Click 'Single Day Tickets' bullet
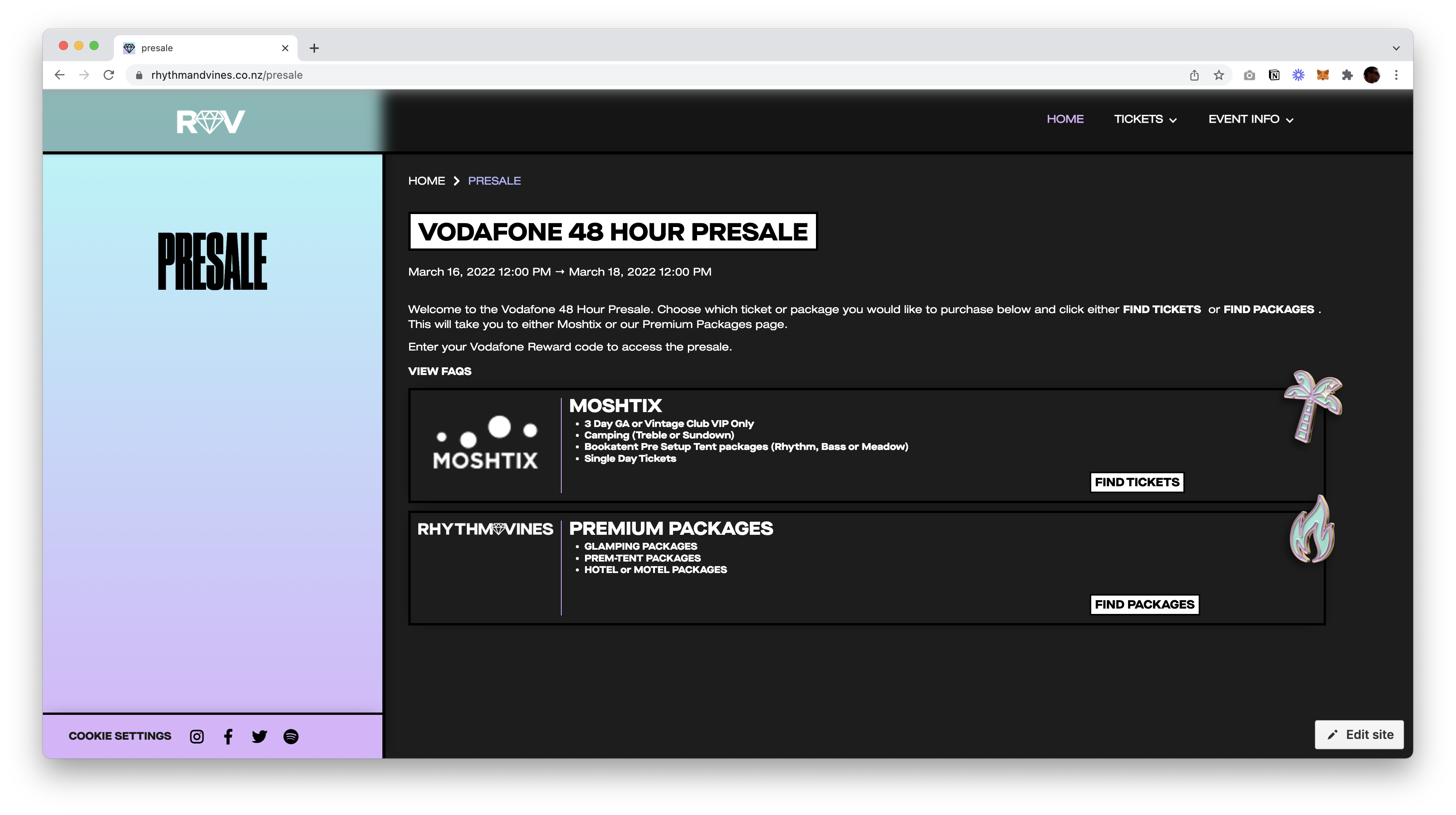Screen dimensions: 1456x815 pyautogui.click(x=630, y=458)
